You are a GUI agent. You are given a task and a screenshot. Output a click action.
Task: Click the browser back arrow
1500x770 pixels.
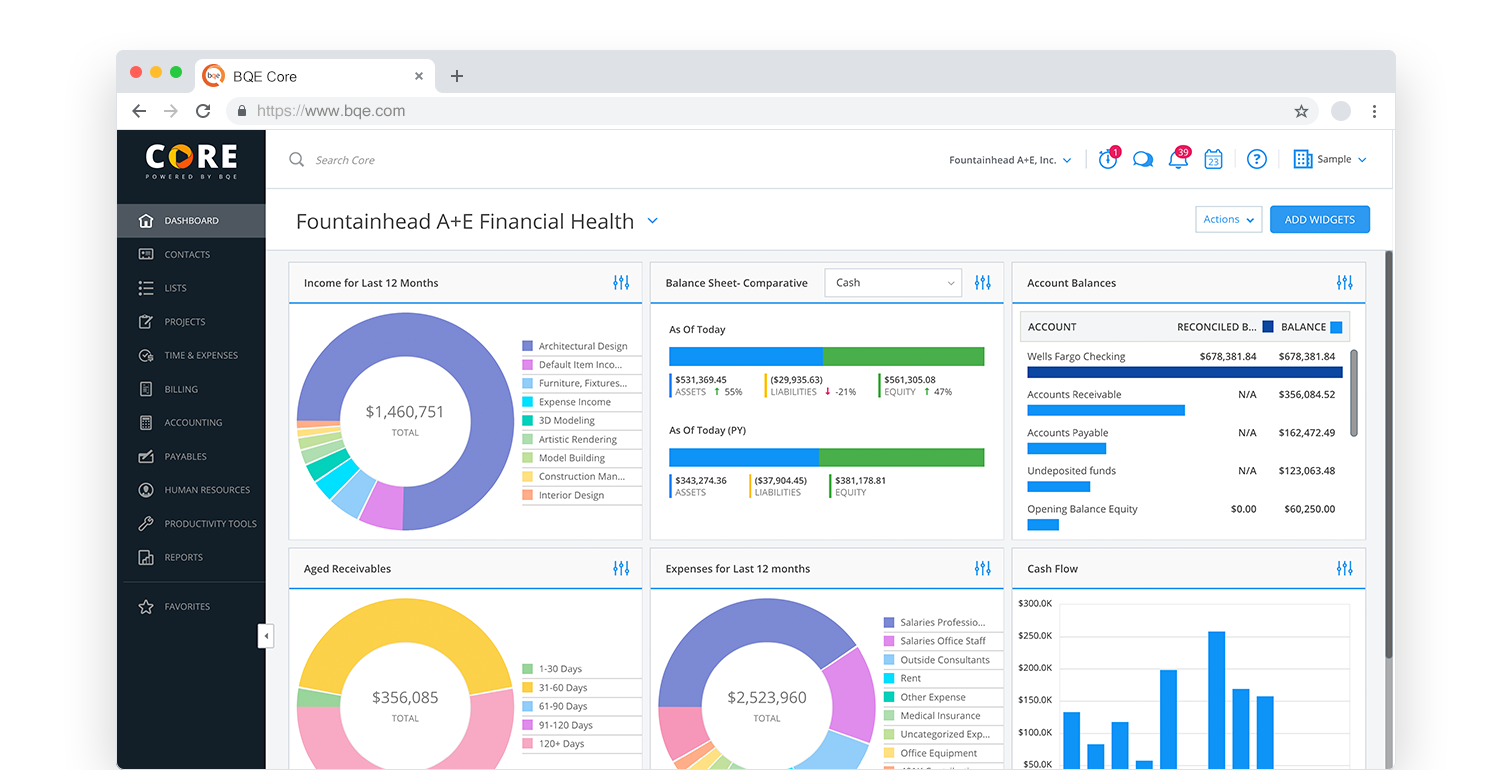point(139,111)
